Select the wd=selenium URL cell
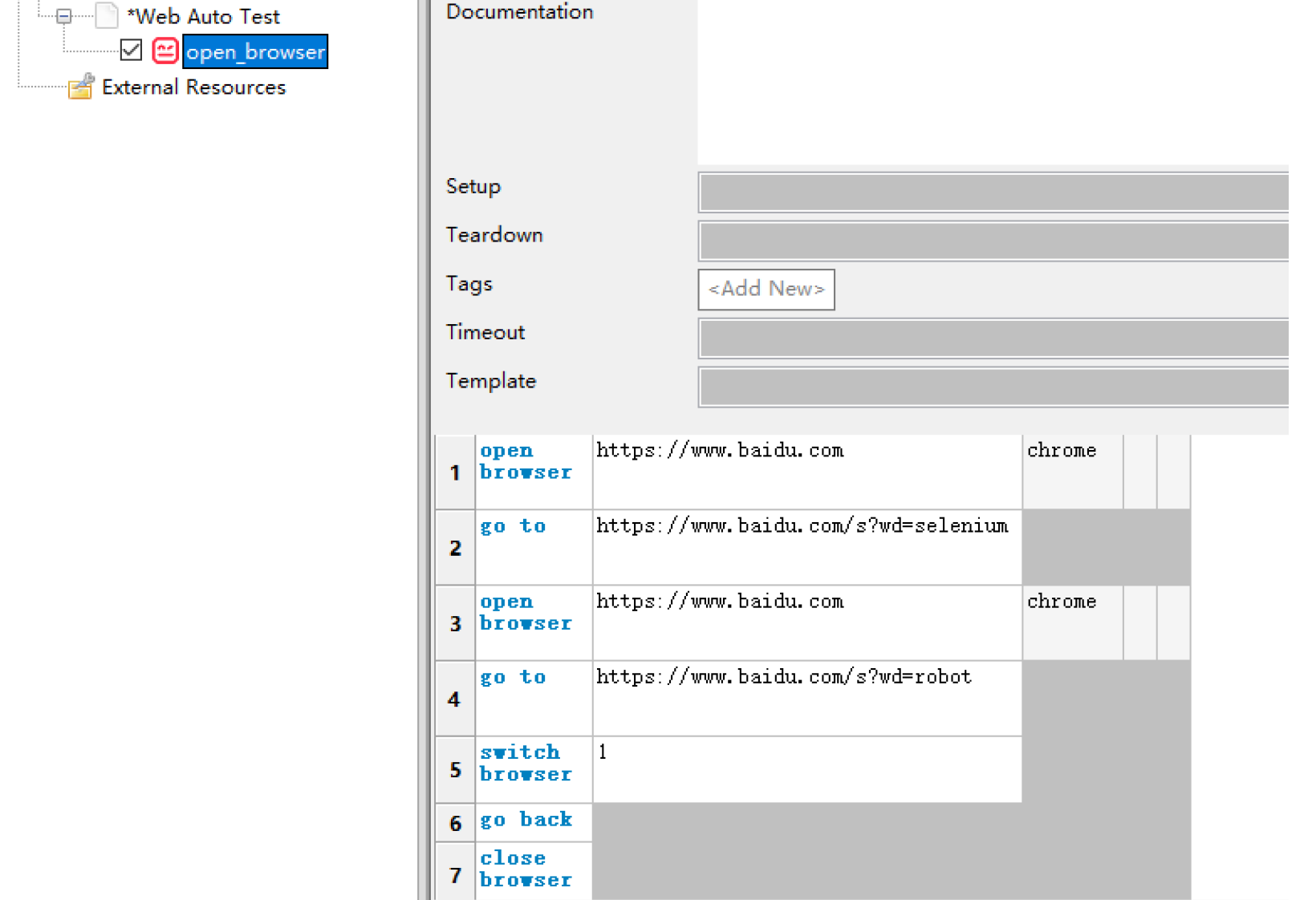This screenshot has width=1316, height=900. (x=807, y=547)
